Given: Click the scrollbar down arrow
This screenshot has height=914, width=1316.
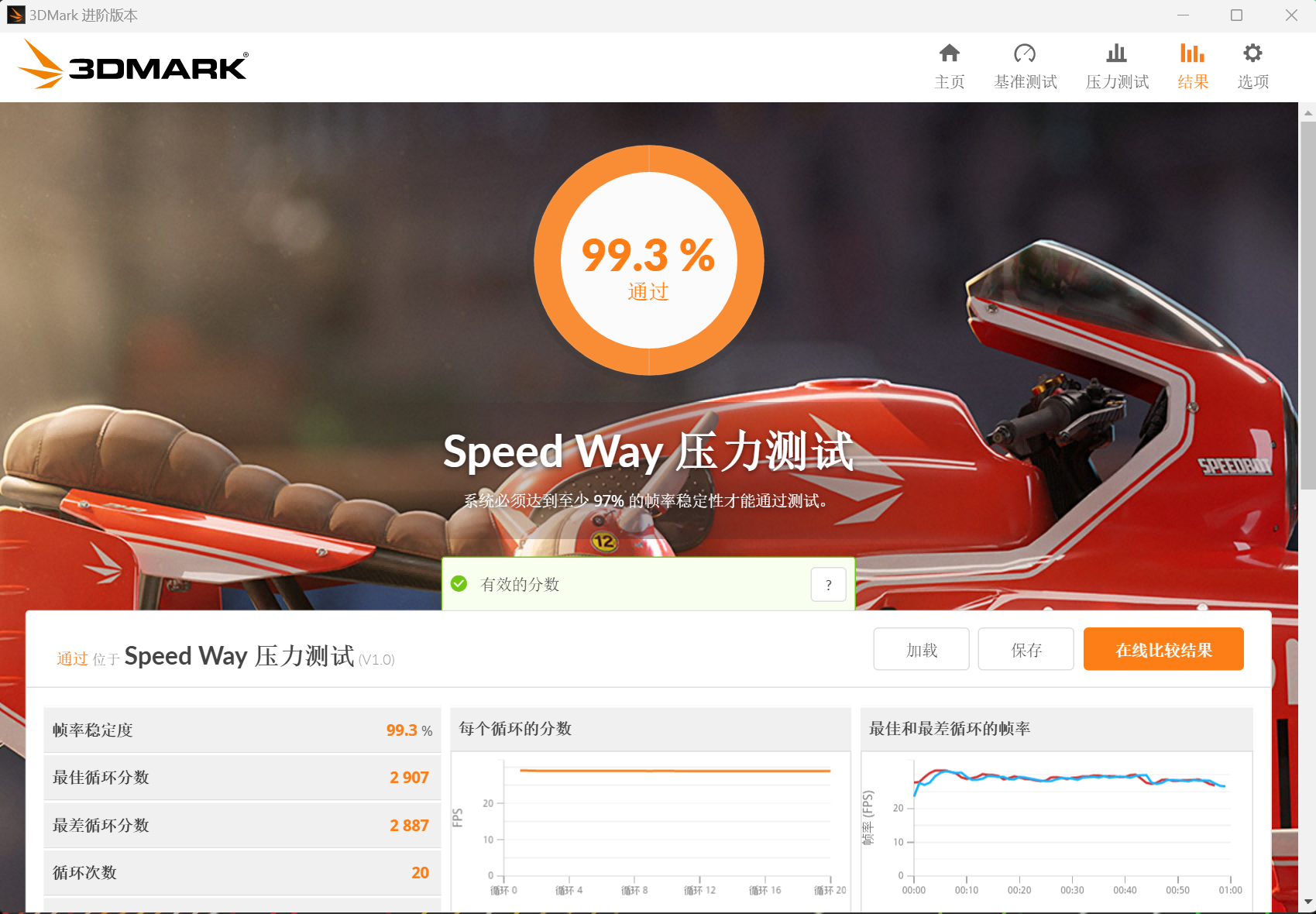Looking at the screenshot, I should pyautogui.click(x=1308, y=902).
